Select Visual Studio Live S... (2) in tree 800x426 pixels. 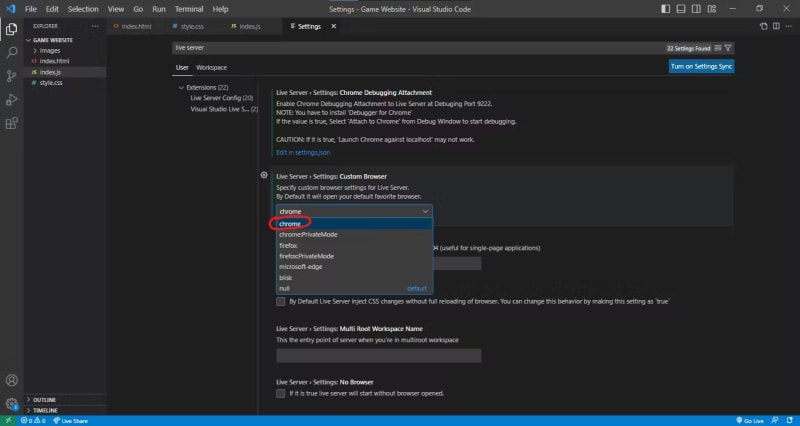point(224,109)
